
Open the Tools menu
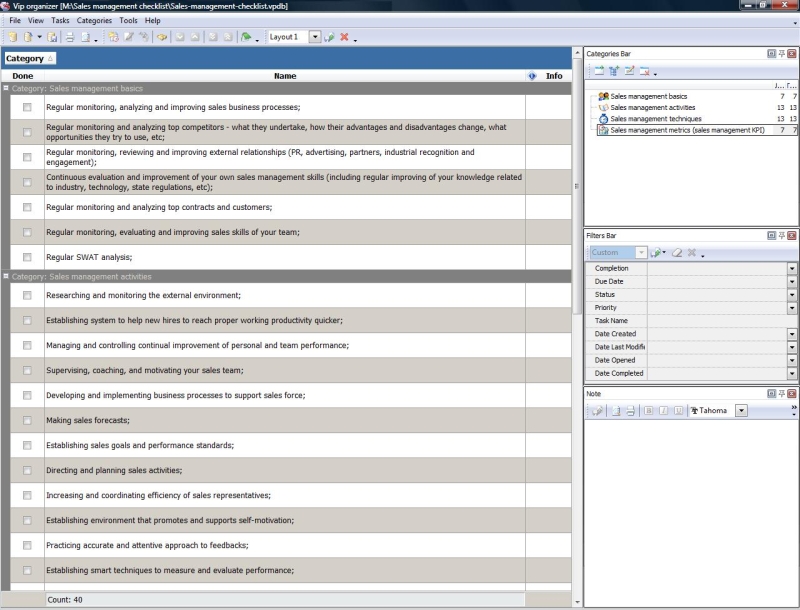pyautogui.click(x=128, y=20)
